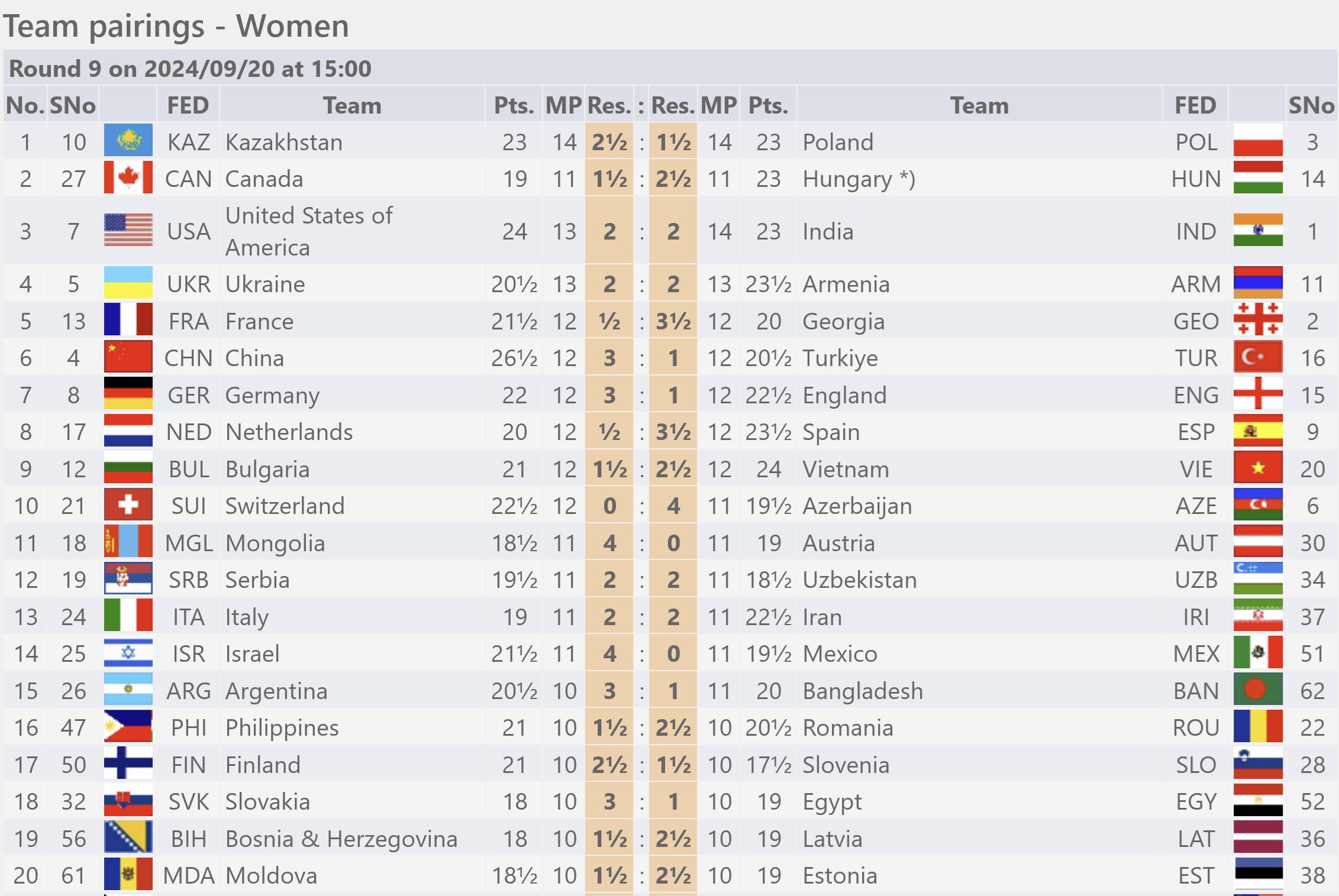
Task: Click the Mongolia flag icon
Action: pyautogui.click(x=128, y=542)
